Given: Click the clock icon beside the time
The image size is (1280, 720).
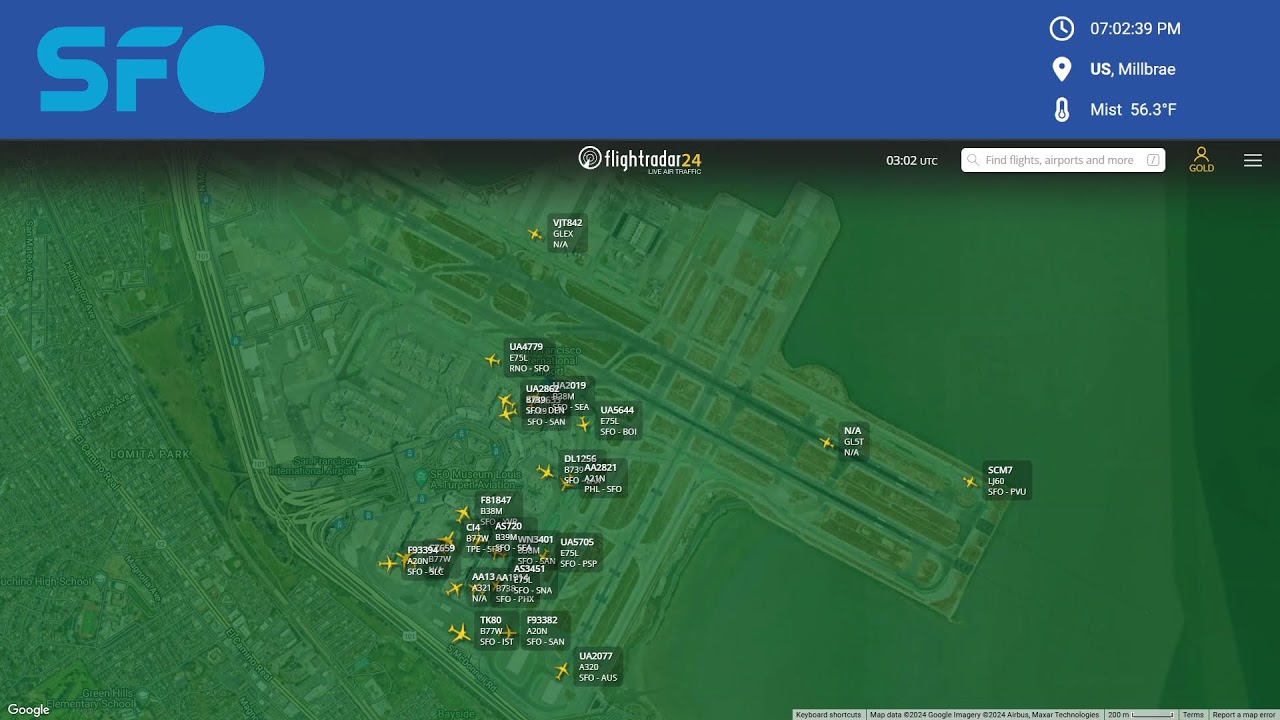Looking at the screenshot, I should point(1061,28).
